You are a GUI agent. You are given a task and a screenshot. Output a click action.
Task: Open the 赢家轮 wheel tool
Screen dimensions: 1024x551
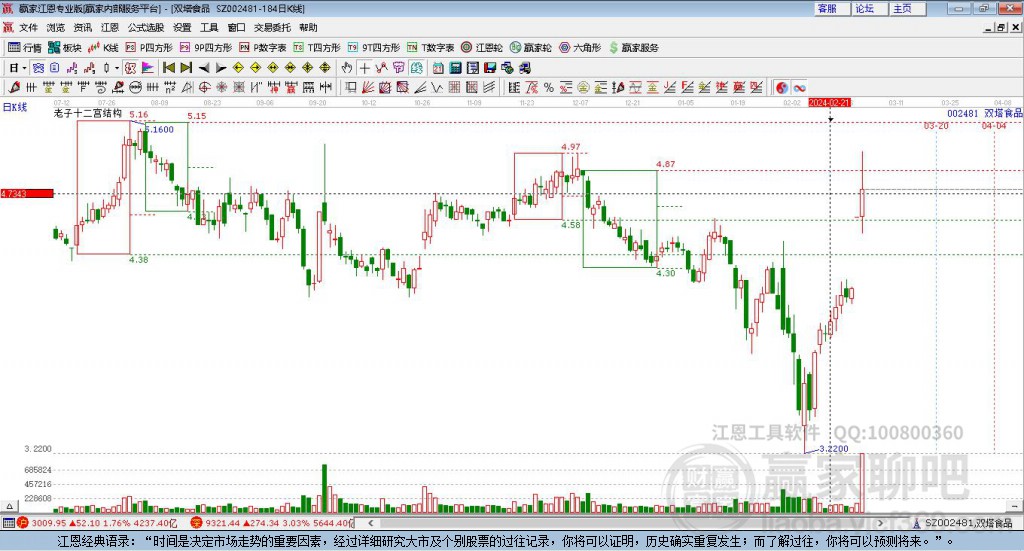(x=531, y=48)
